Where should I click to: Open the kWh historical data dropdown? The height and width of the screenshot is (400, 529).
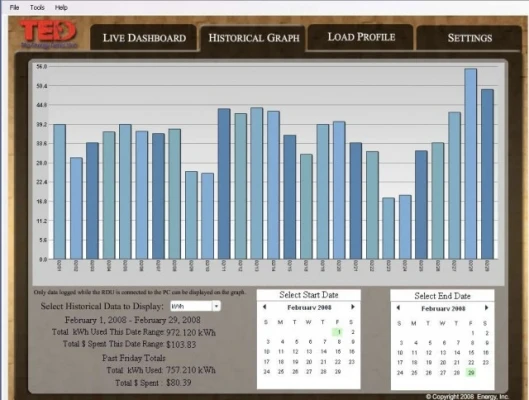(195, 306)
